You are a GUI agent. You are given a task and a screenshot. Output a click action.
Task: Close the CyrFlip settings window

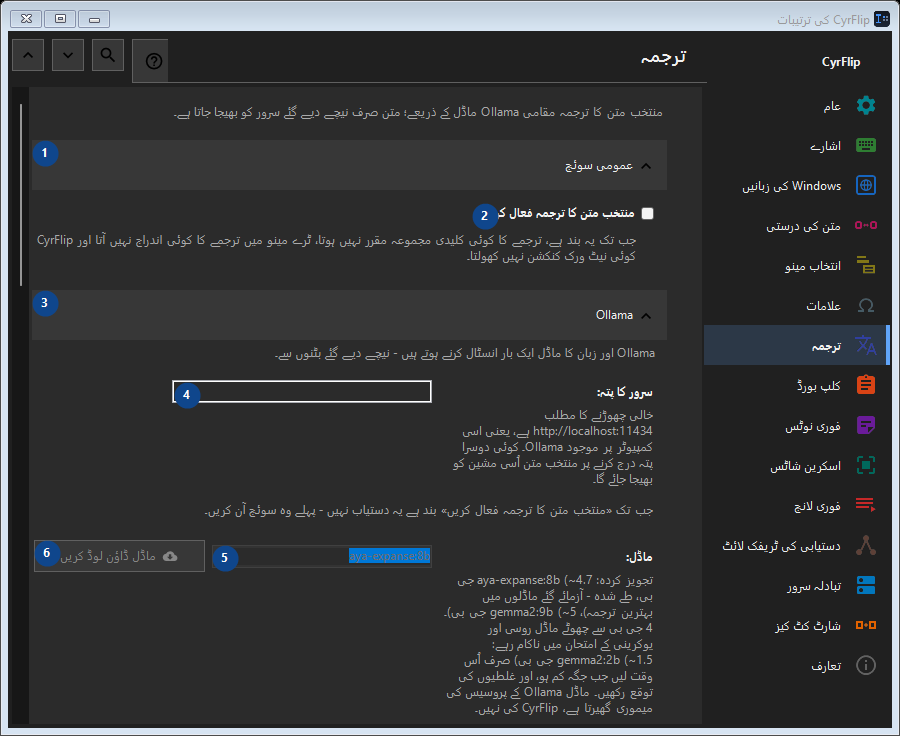pos(26,19)
